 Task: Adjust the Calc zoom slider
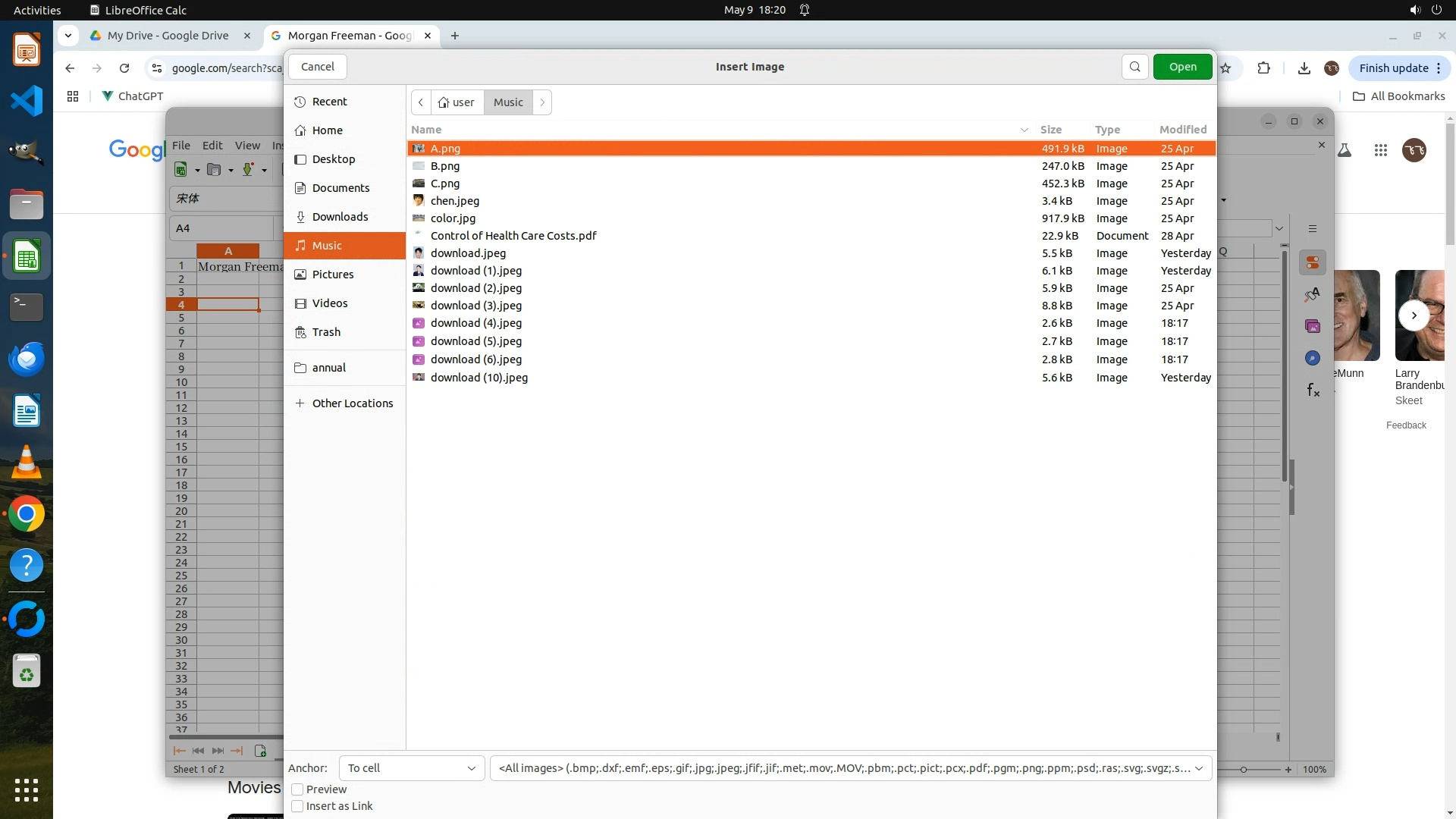coord(1243,770)
